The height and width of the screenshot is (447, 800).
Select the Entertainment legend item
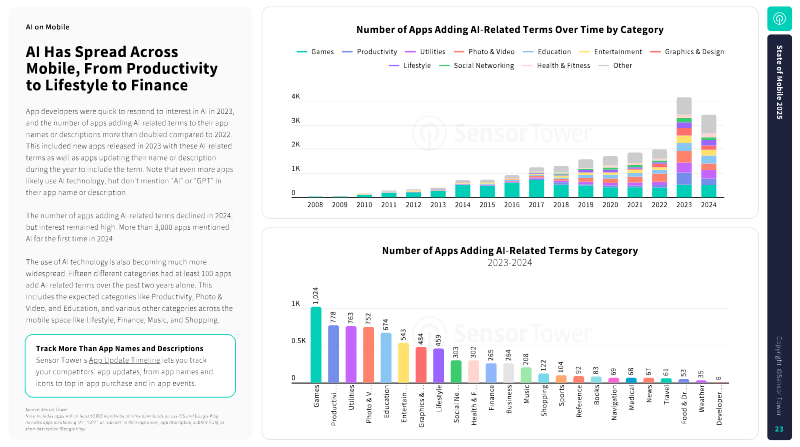coord(611,52)
